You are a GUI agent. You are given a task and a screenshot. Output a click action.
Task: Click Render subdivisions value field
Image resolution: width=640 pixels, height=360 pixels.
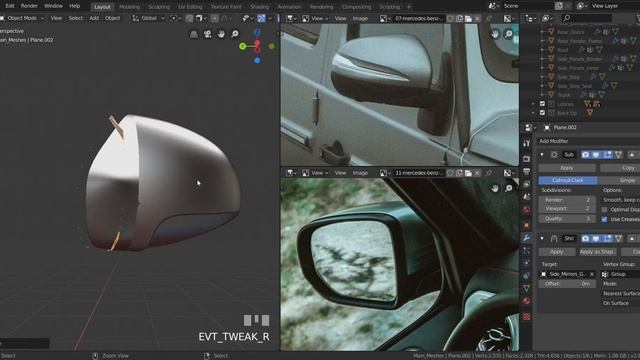[x=567, y=200]
